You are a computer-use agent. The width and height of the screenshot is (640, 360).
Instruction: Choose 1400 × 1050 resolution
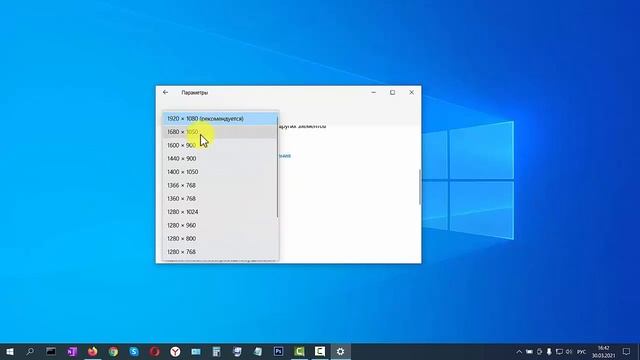[x=220, y=172]
